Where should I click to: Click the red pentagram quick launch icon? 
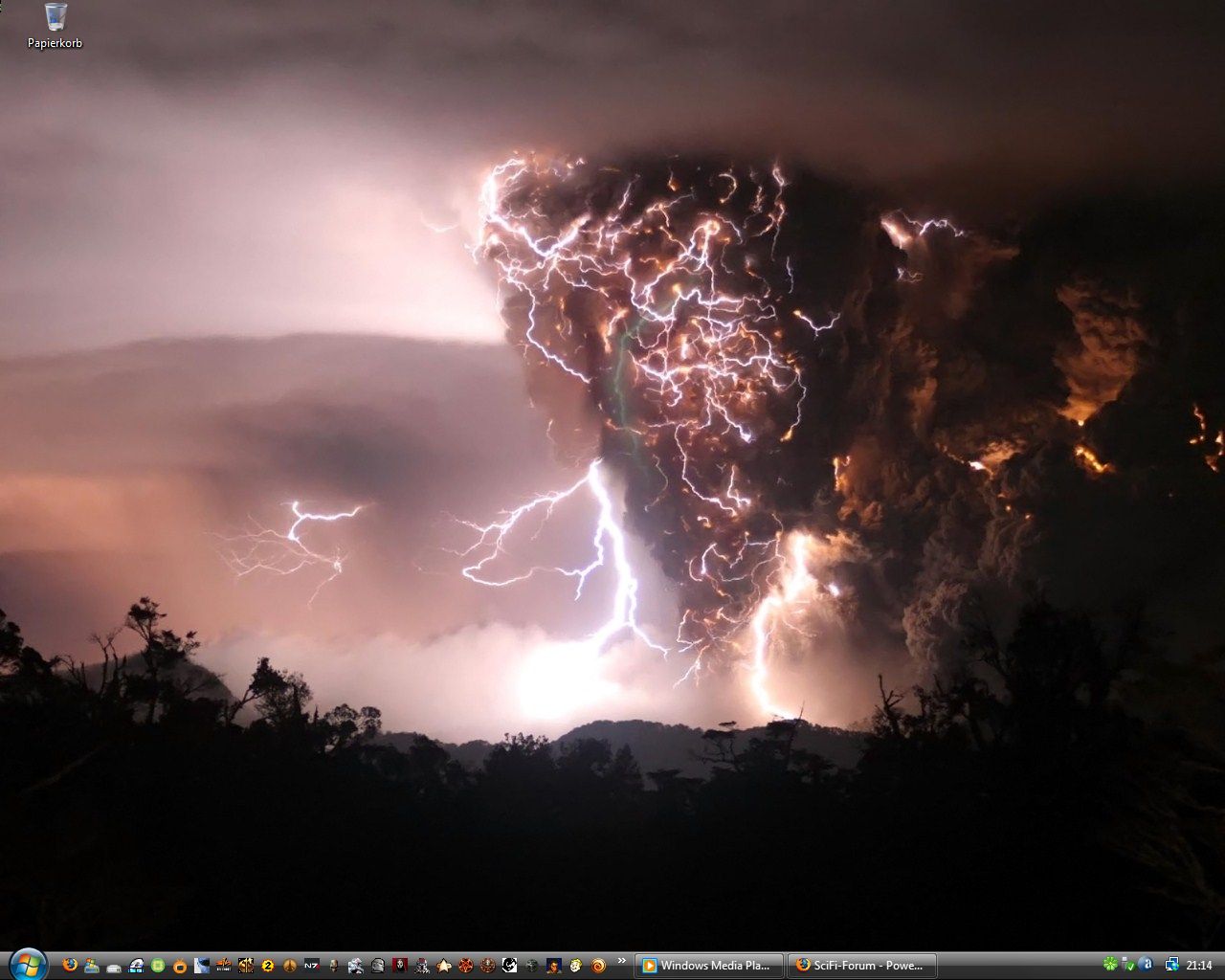pyautogui.click(x=466, y=966)
